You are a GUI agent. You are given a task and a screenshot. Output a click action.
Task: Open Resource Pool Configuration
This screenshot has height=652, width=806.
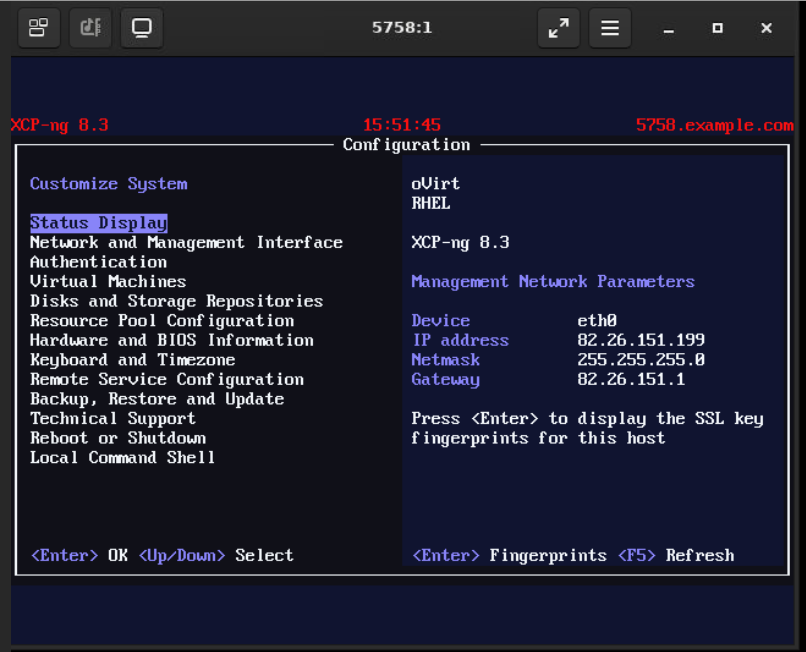pos(162,321)
